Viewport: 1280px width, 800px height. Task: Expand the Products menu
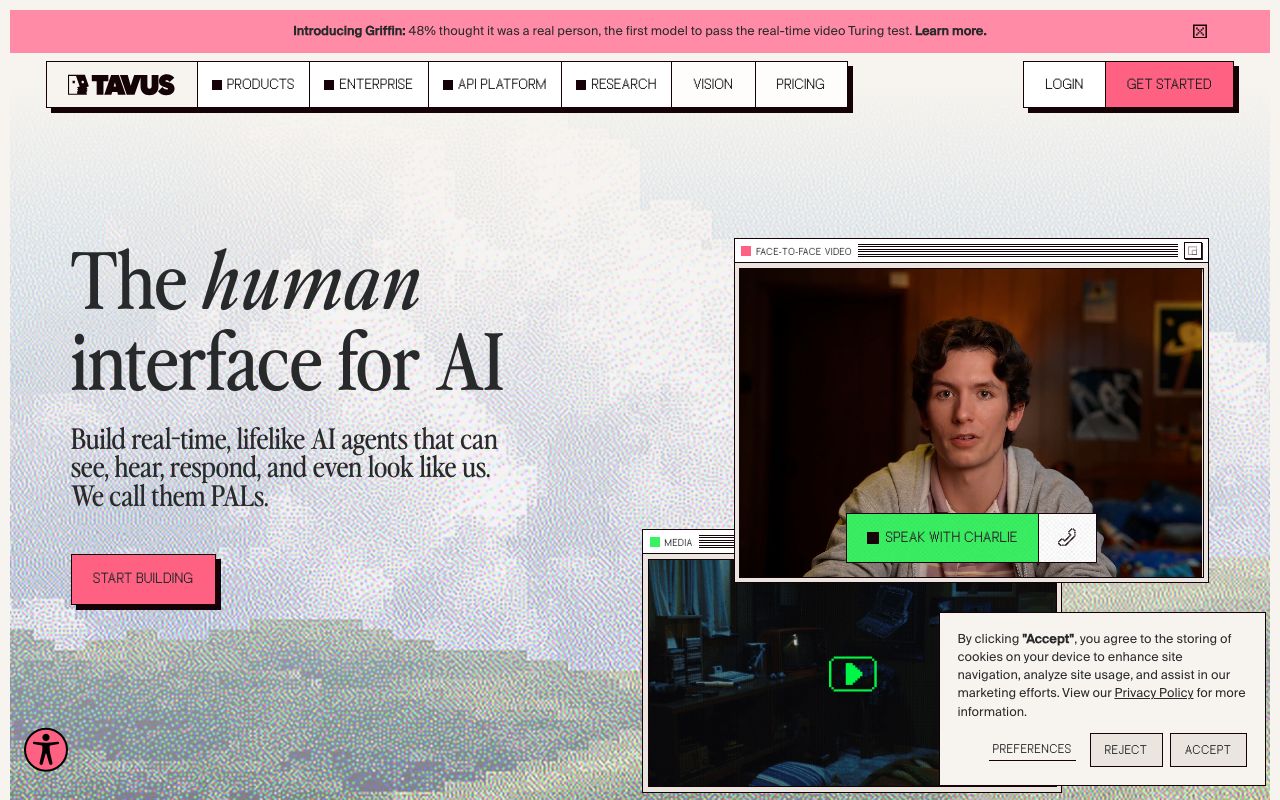coord(253,84)
